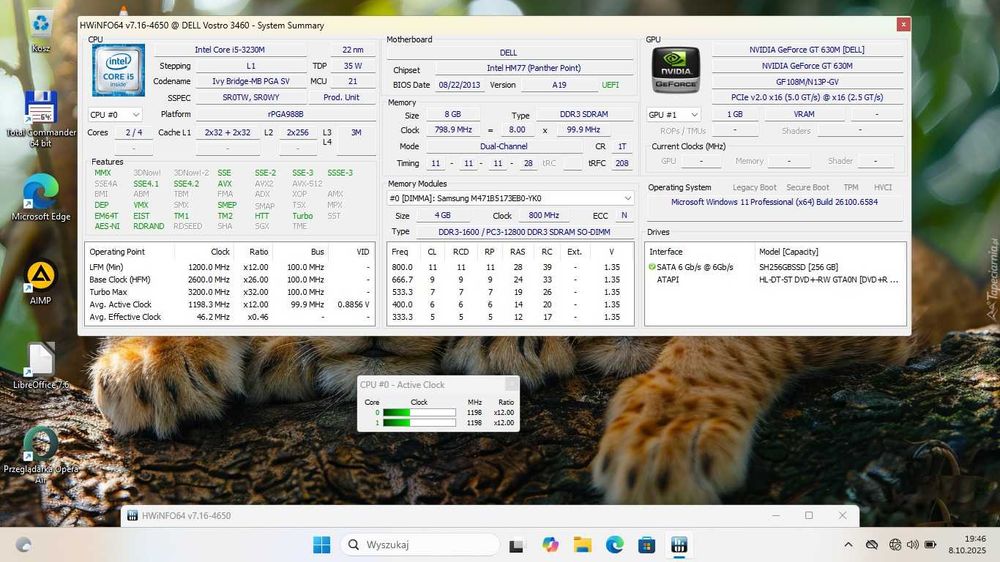Open the Windows Start menu
The image size is (1000, 562).
[322, 545]
